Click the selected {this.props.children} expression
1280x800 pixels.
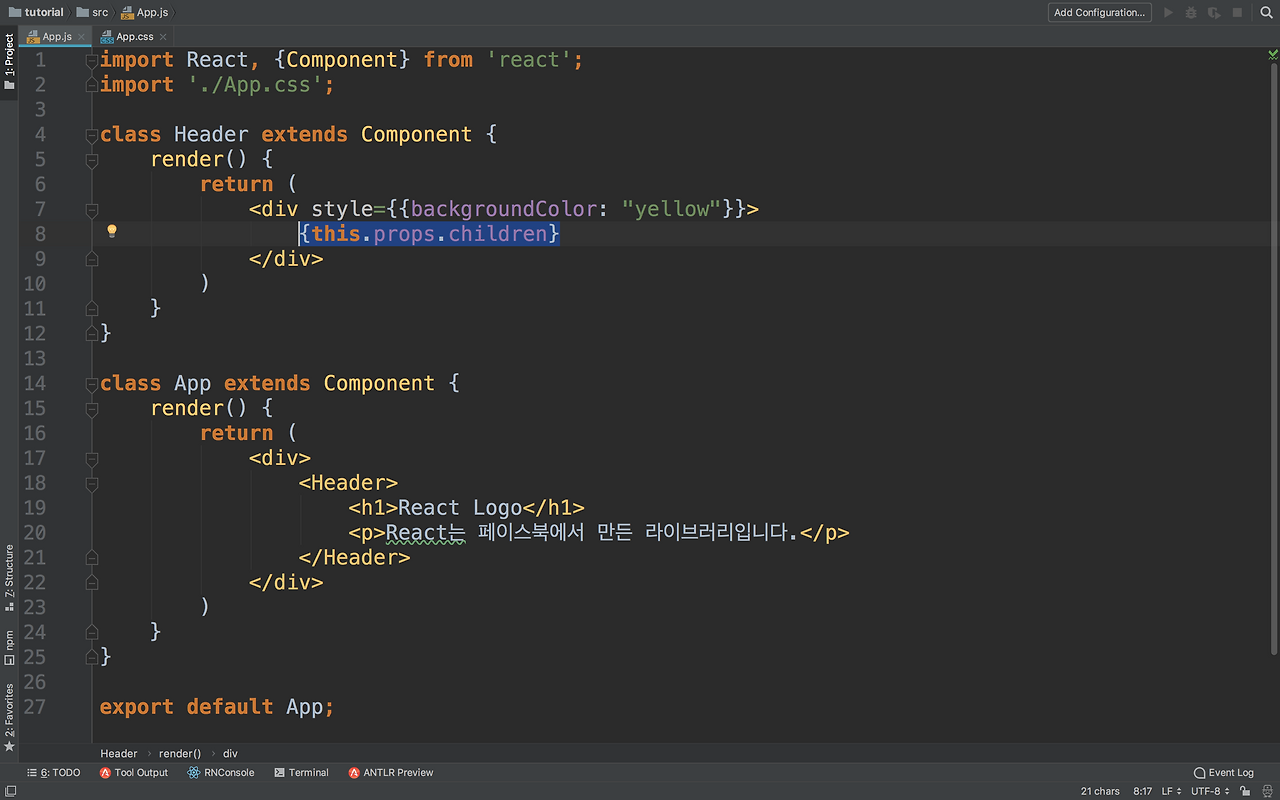point(429,234)
